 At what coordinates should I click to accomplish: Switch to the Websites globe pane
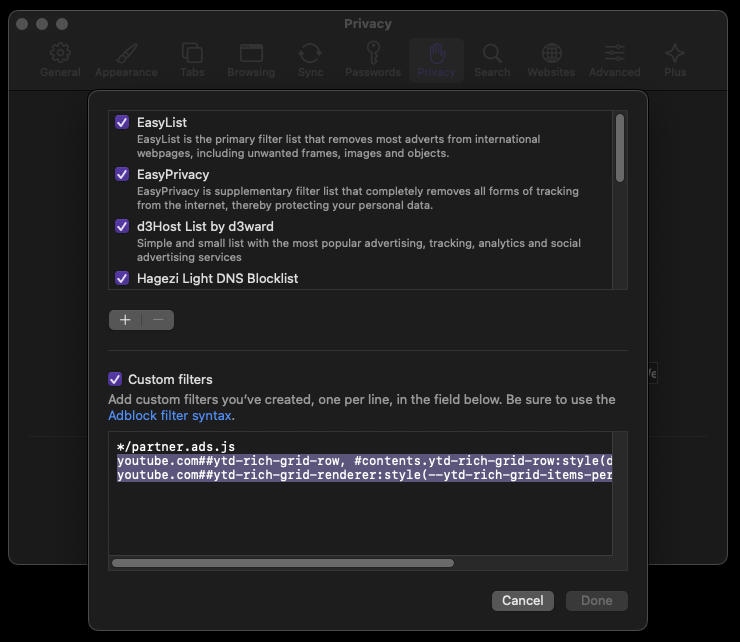coord(551,60)
